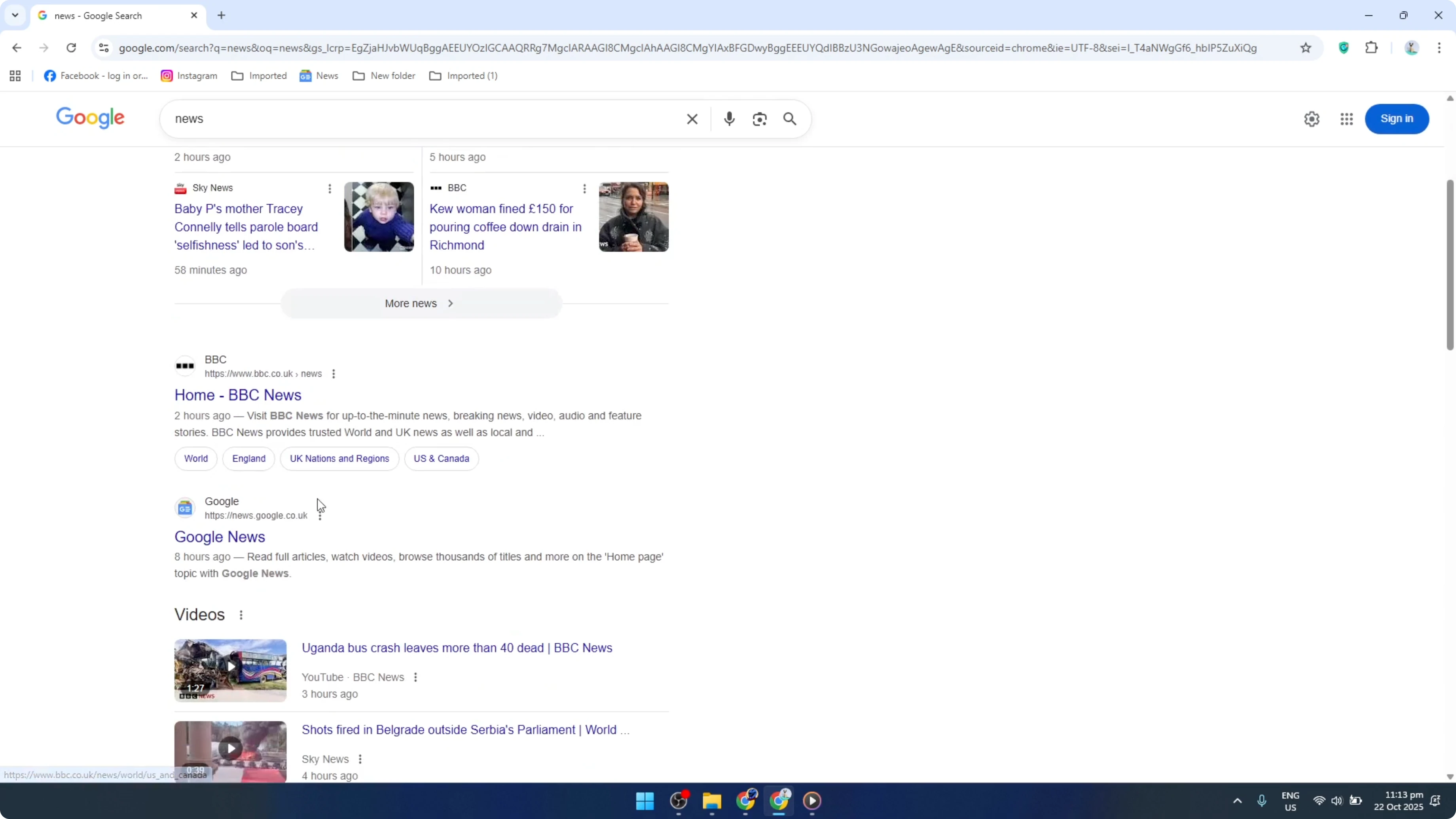Open more options for Sky News story
The image size is (1456, 819).
[x=330, y=188]
